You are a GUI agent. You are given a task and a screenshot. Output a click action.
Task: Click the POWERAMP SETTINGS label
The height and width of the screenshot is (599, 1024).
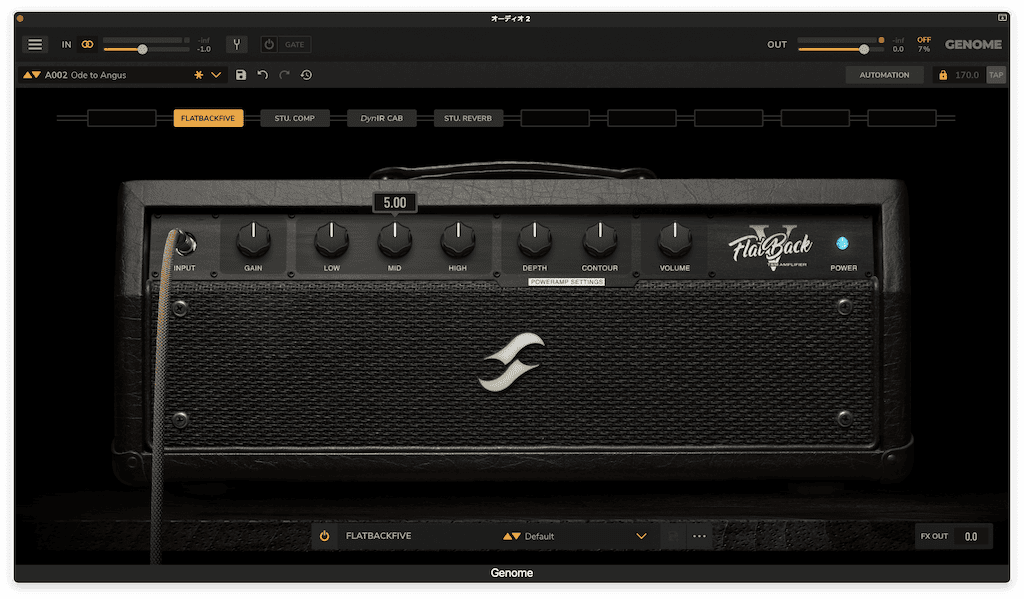point(566,282)
